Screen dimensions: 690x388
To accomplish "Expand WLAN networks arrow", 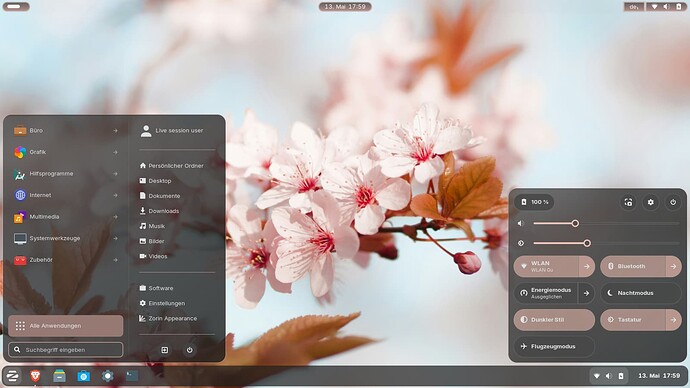I will coord(587,266).
